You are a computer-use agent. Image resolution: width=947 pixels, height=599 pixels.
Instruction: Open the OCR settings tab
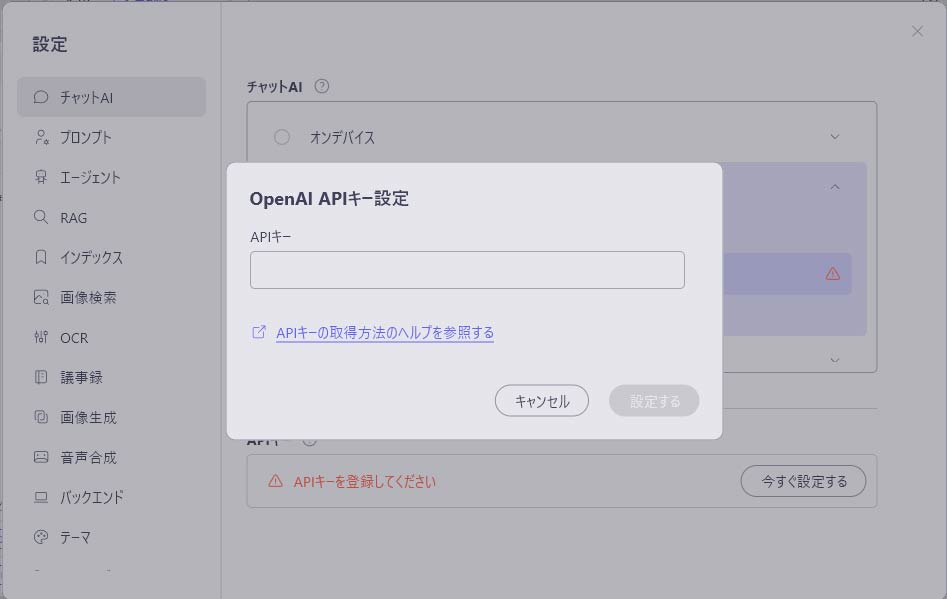(x=111, y=337)
